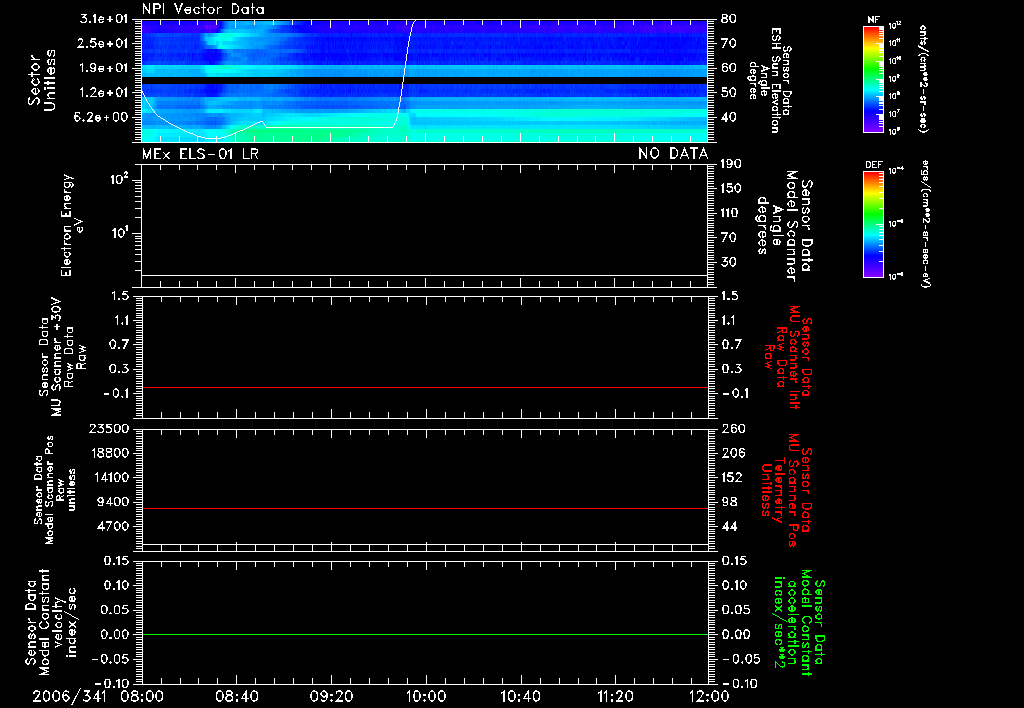Select the 'NPI Vector Data' panel title
This screenshot has width=1024, height=708.
pyautogui.click(x=203, y=9)
